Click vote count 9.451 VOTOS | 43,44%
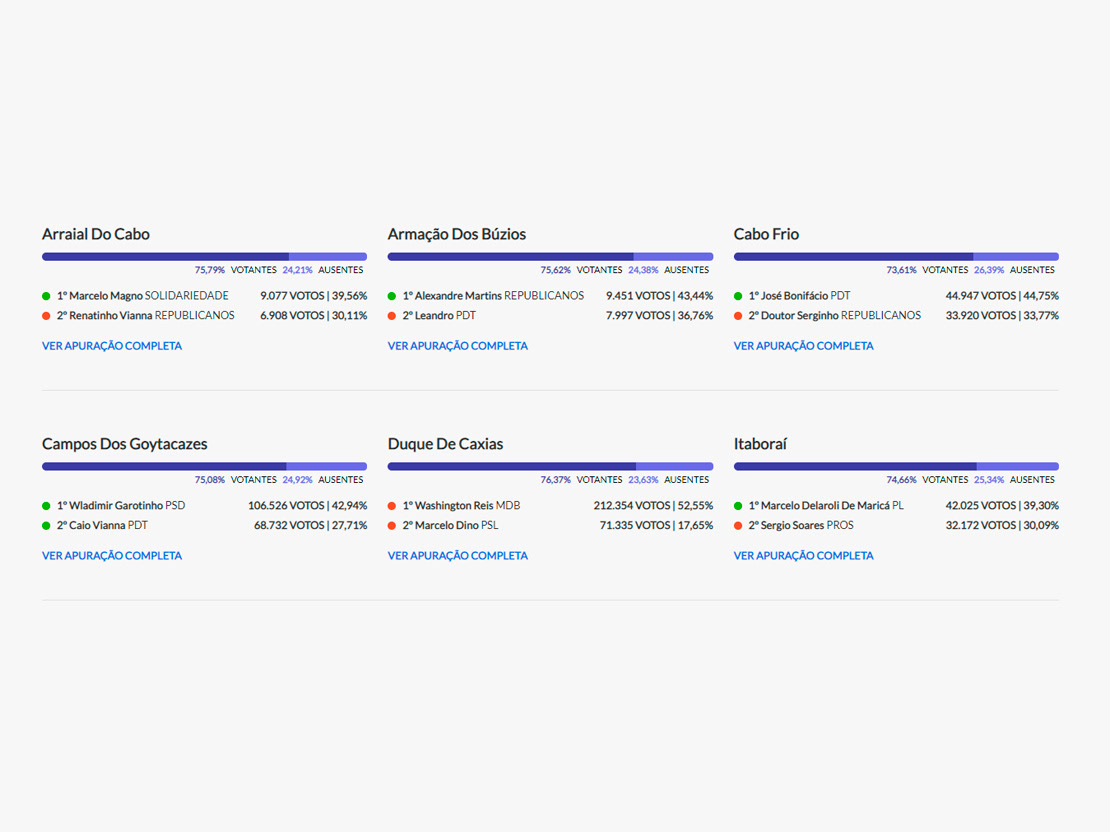This screenshot has height=832, width=1110. tap(659, 296)
